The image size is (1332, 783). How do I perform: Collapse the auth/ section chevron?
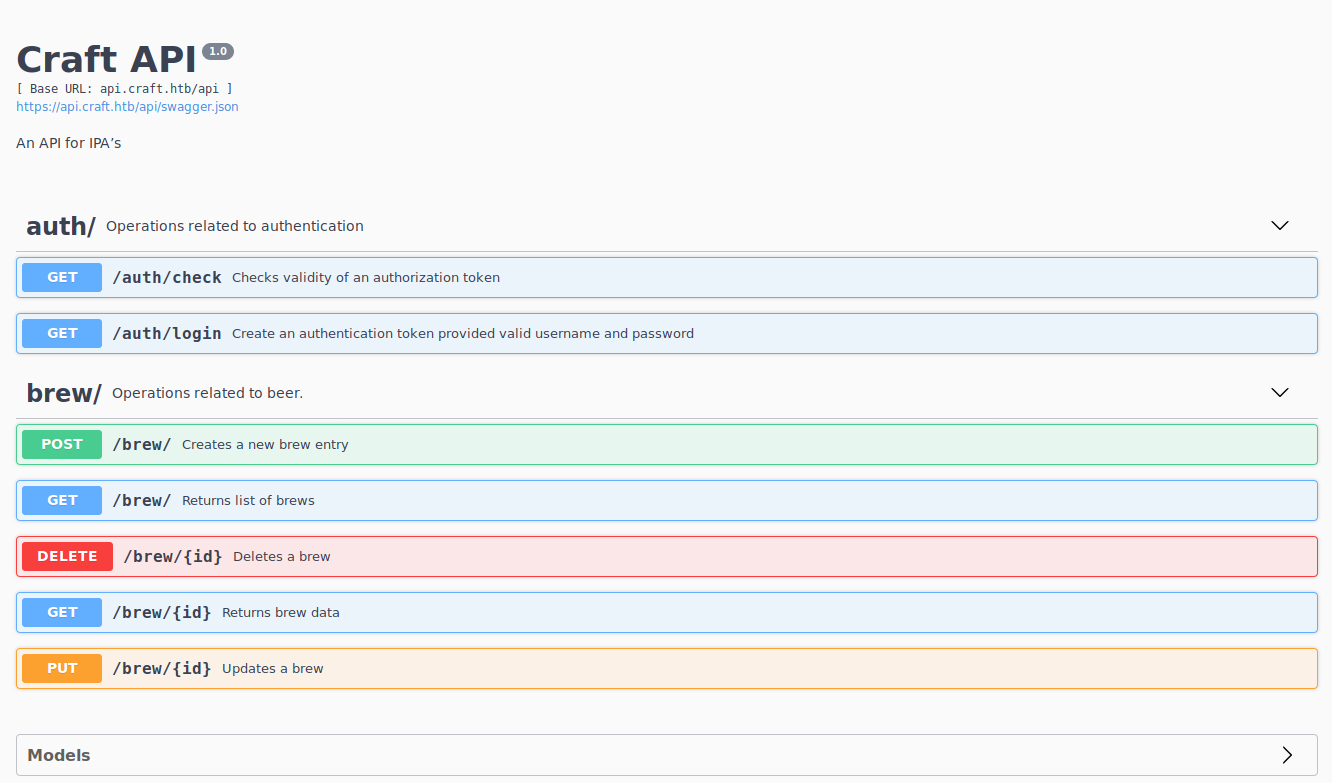pos(1279,226)
